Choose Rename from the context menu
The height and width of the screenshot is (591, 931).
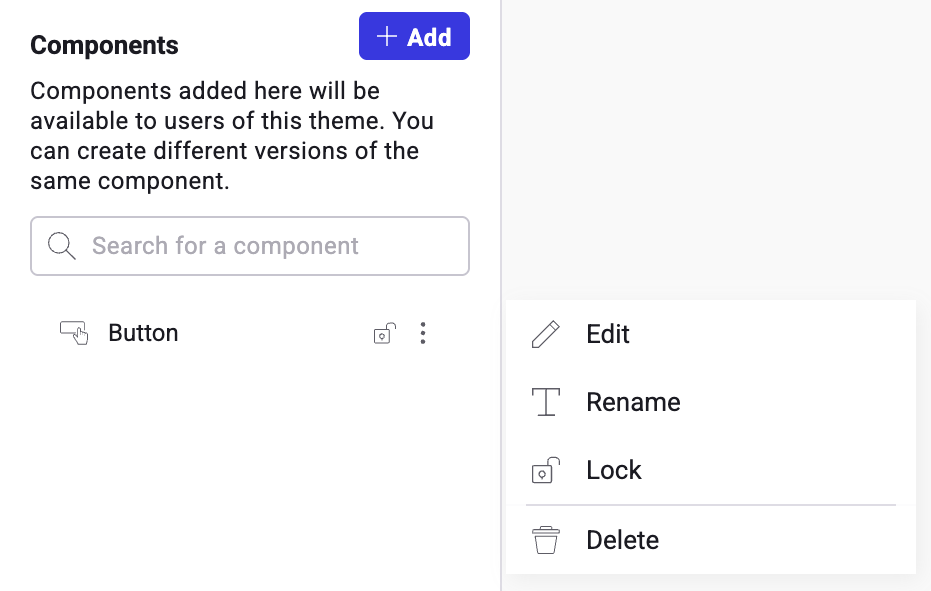pyautogui.click(x=633, y=402)
